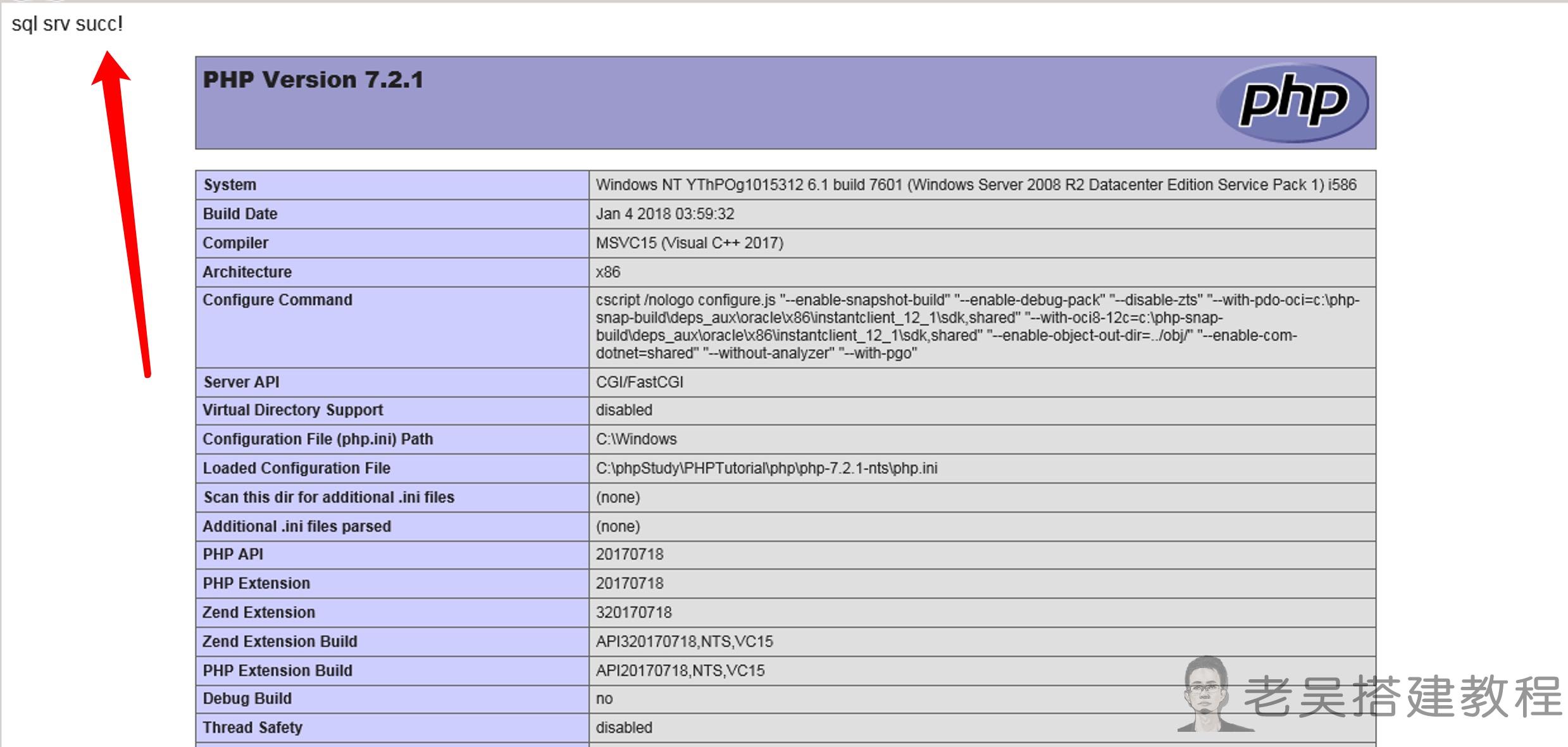Click the 'CGI/FastCGI' value
This screenshot has width=1568, height=747.
640,382
